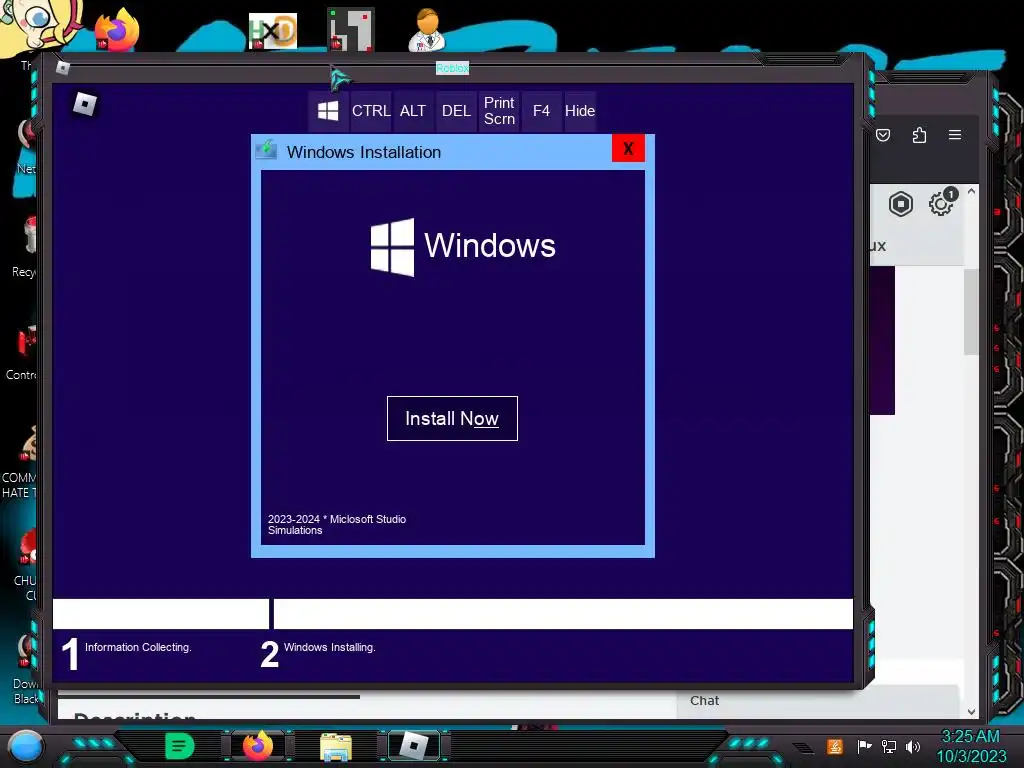Click the ALT key button
This screenshot has height=768, width=1024.
(x=413, y=111)
